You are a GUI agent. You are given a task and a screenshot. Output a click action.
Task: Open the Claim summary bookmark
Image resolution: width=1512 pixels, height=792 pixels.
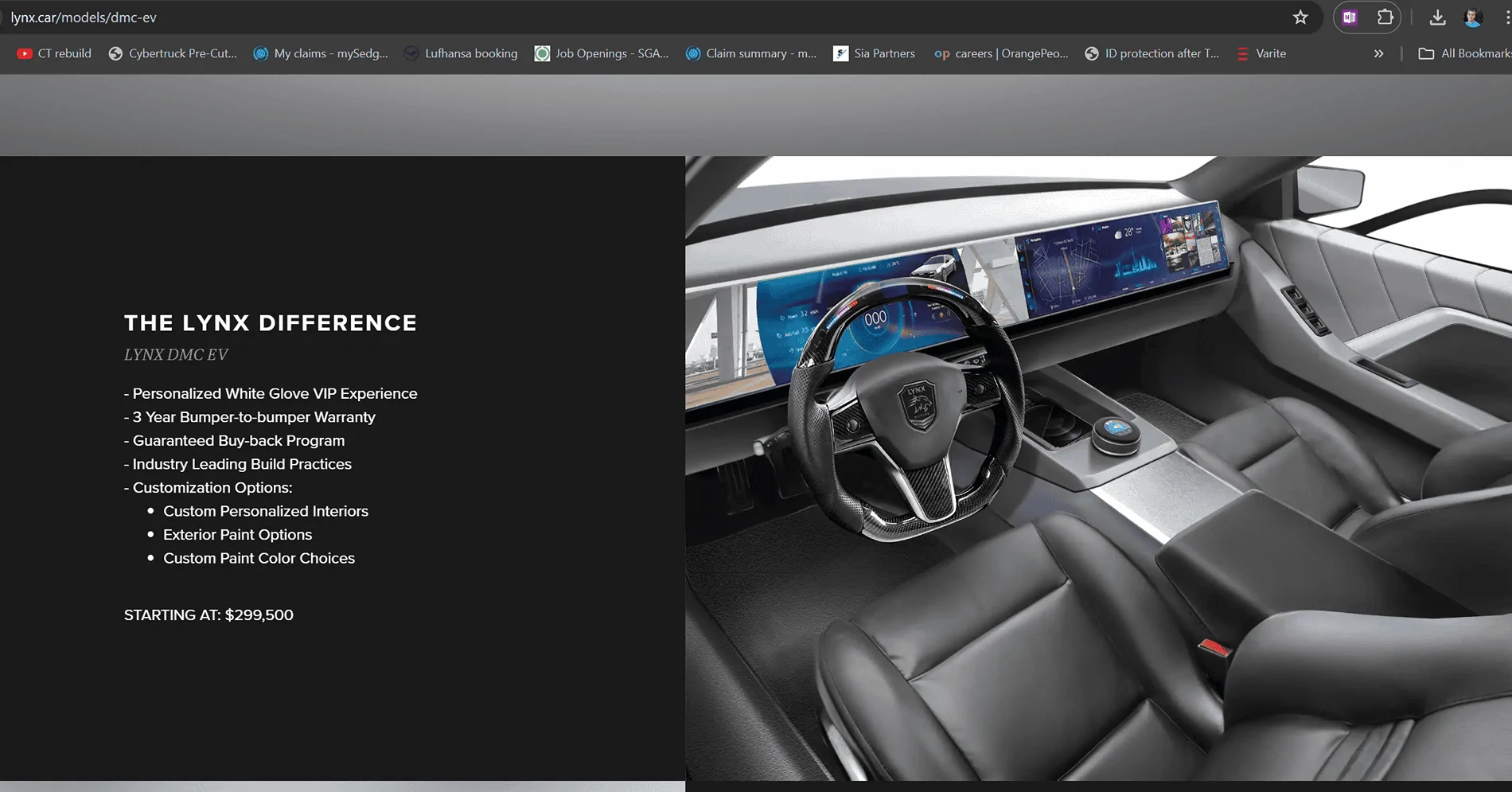coord(752,53)
